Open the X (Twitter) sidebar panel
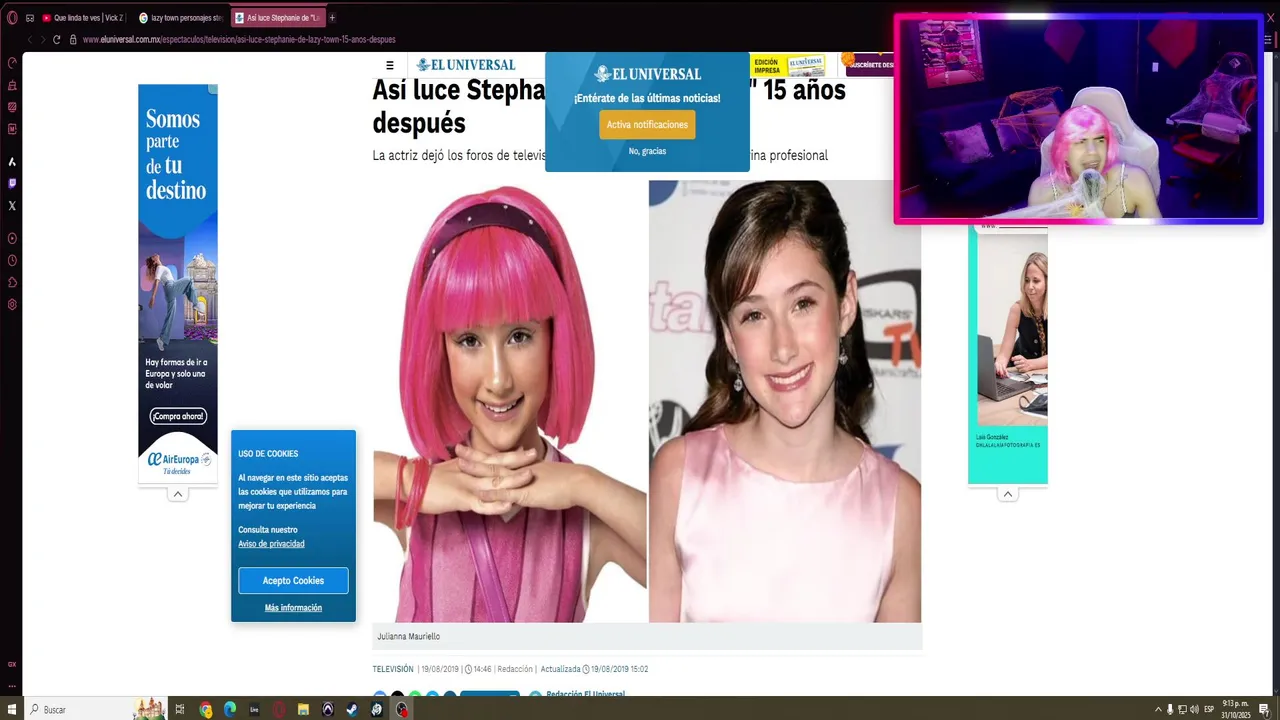 point(12,205)
